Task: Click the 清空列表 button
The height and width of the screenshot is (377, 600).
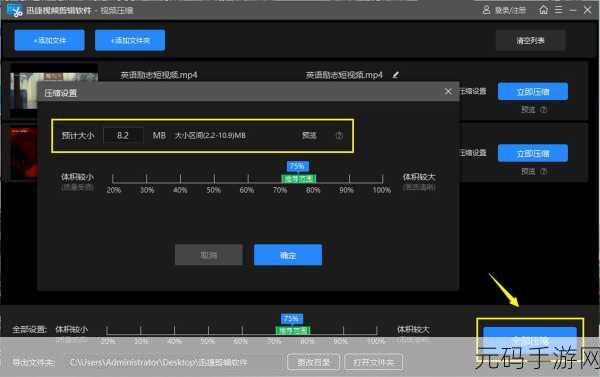Action: (x=530, y=41)
